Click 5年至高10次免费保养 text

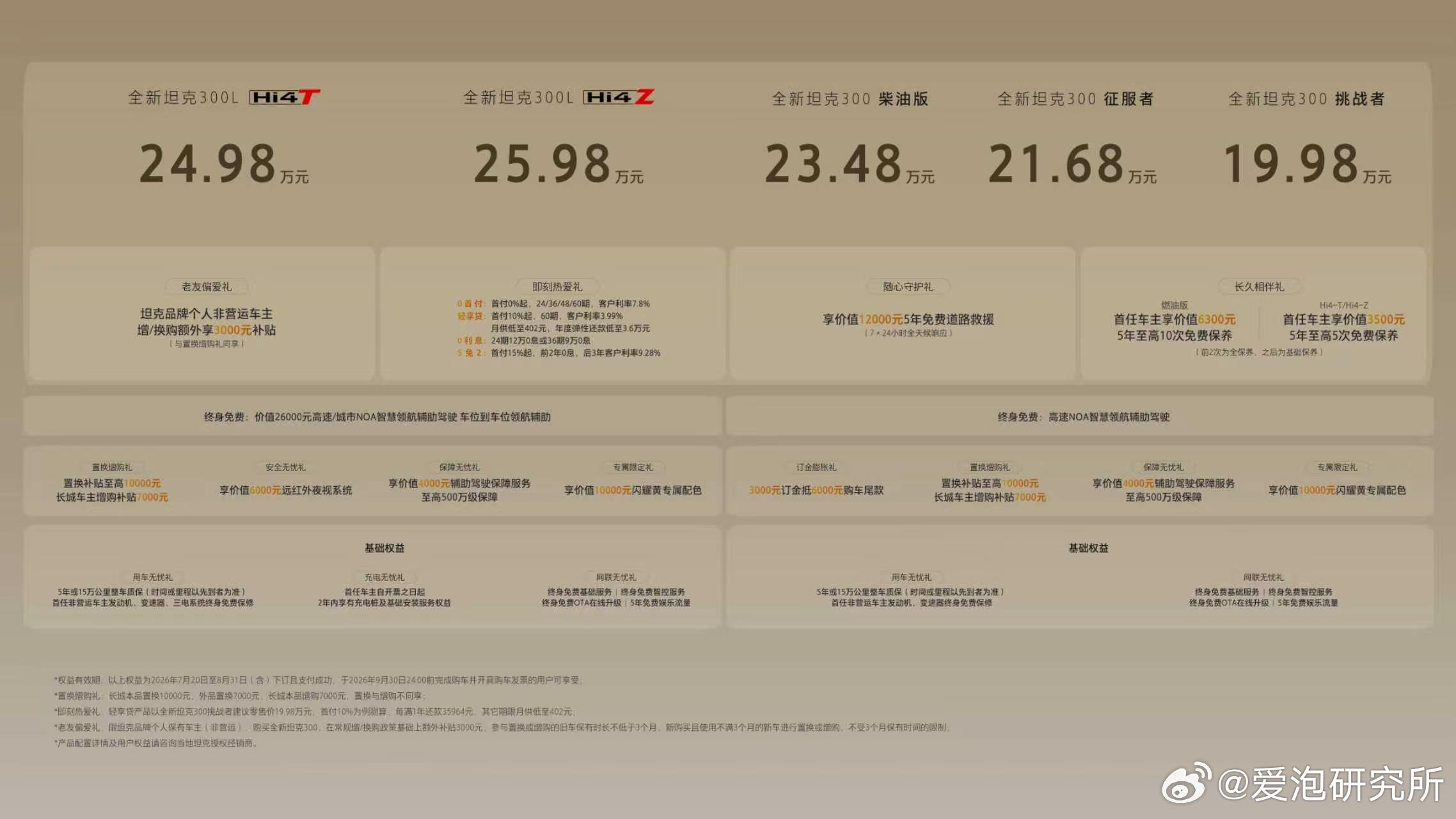point(1175,336)
